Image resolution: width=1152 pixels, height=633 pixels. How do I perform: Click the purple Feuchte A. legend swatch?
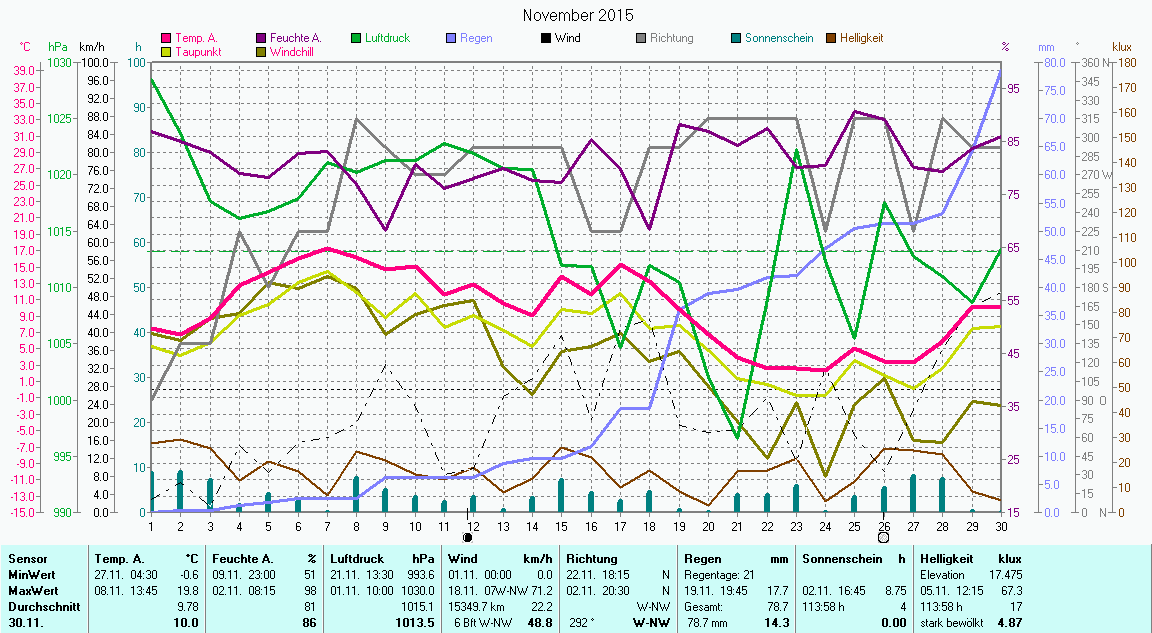point(262,38)
